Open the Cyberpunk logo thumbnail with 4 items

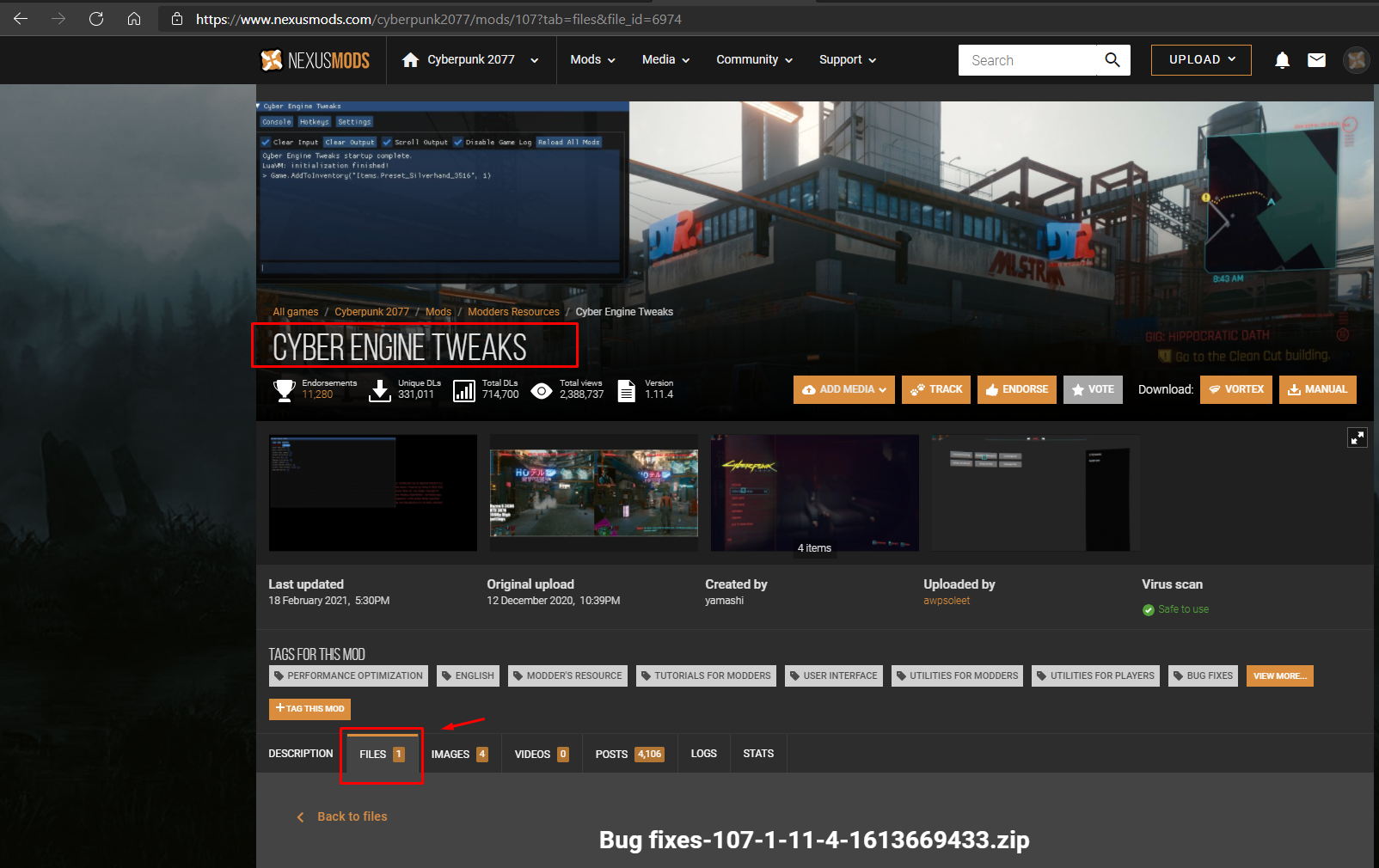coord(815,492)
